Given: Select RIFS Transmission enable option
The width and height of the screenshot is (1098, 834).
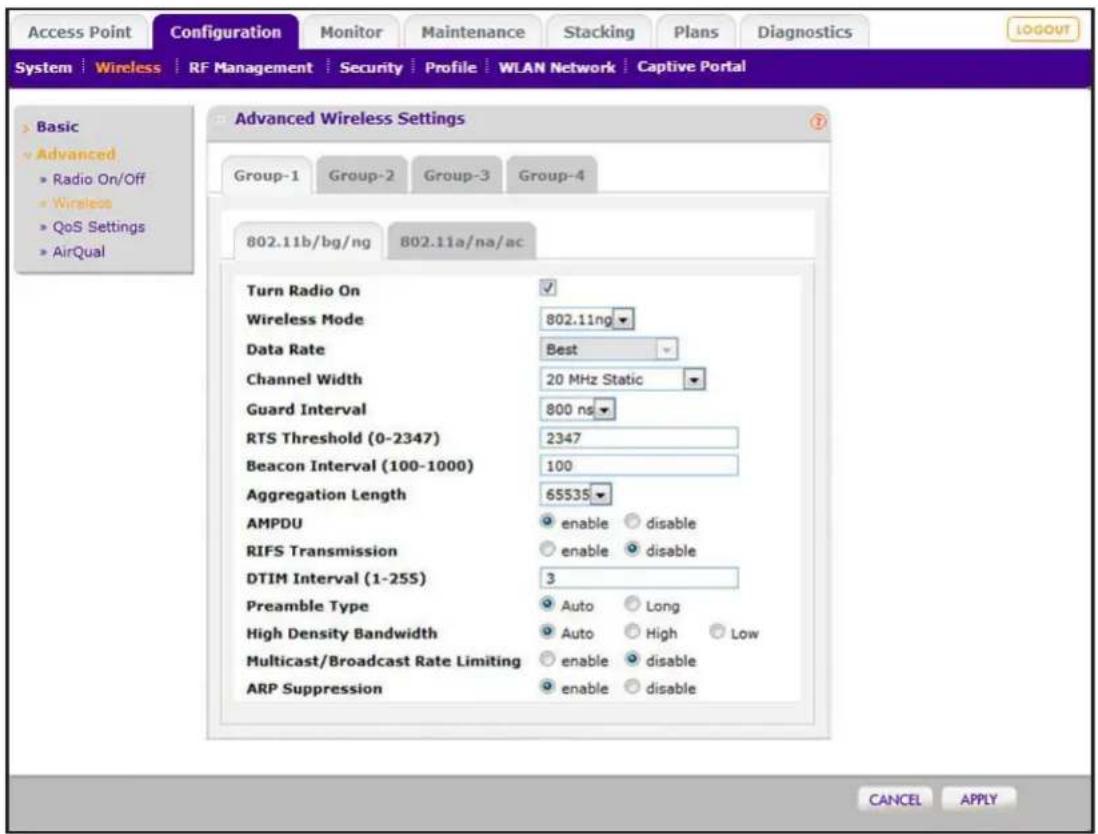Looking at the screenshot, I should coord(548,549).
